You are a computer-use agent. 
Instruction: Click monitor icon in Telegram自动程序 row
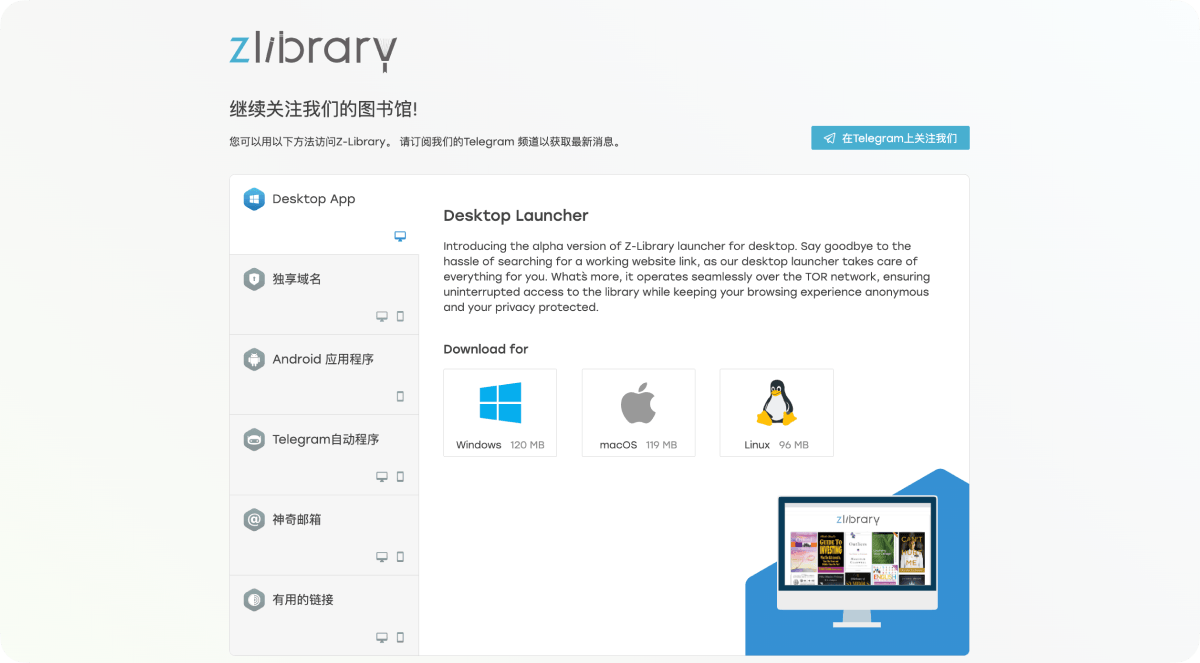pos(382,477)
